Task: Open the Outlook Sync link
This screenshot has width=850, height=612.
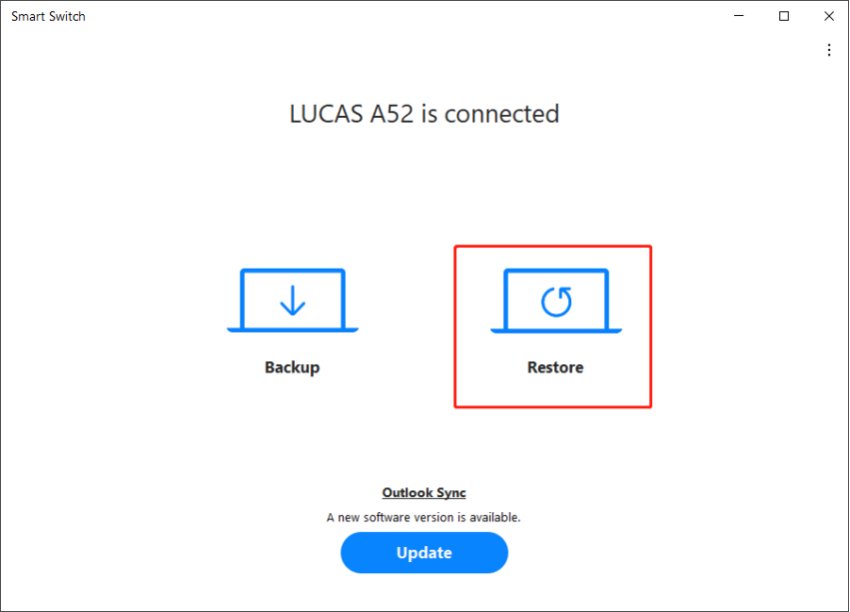Action: [x=424, y=493]
